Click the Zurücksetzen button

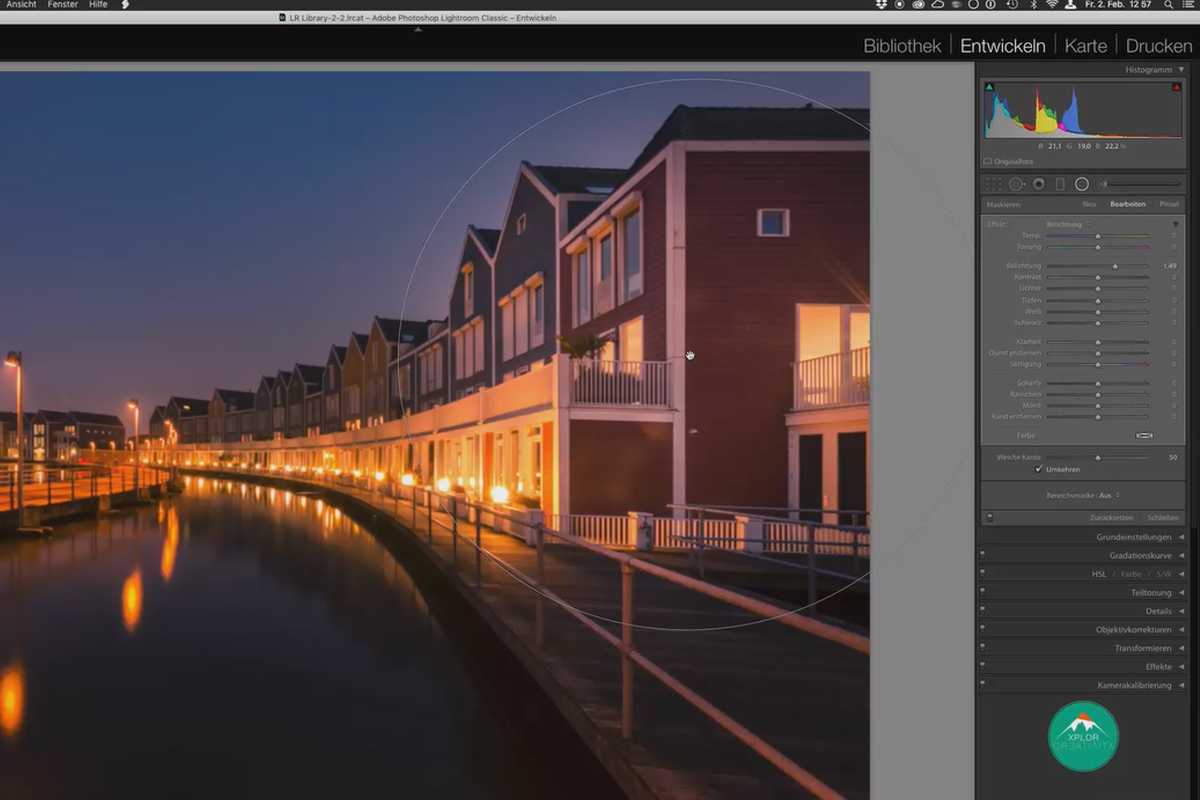coord(1111,518)
